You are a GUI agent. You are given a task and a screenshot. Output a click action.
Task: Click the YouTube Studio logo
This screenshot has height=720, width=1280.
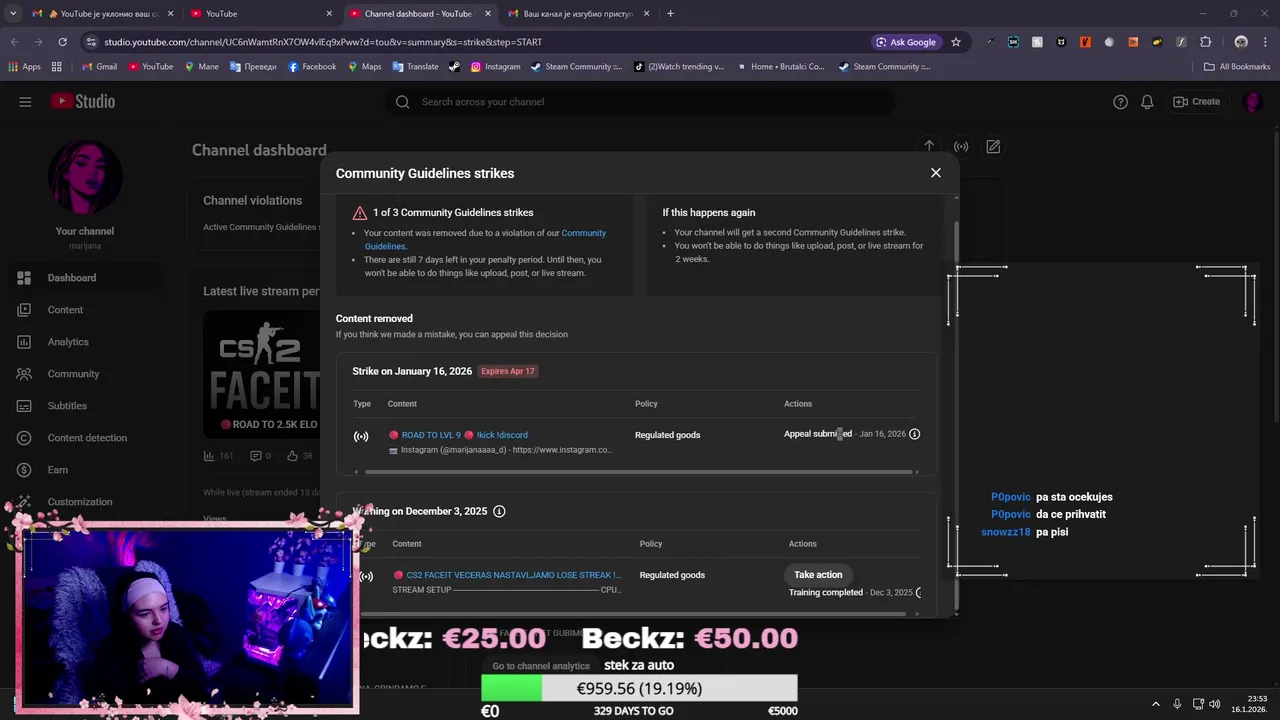83,101
